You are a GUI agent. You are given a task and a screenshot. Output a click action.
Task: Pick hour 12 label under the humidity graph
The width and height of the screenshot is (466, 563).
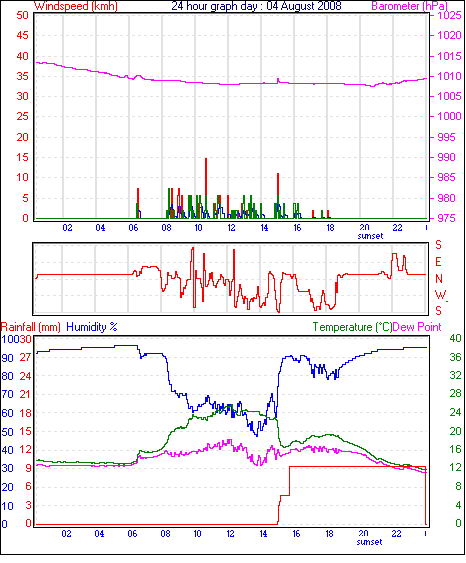tap(230, 534)
